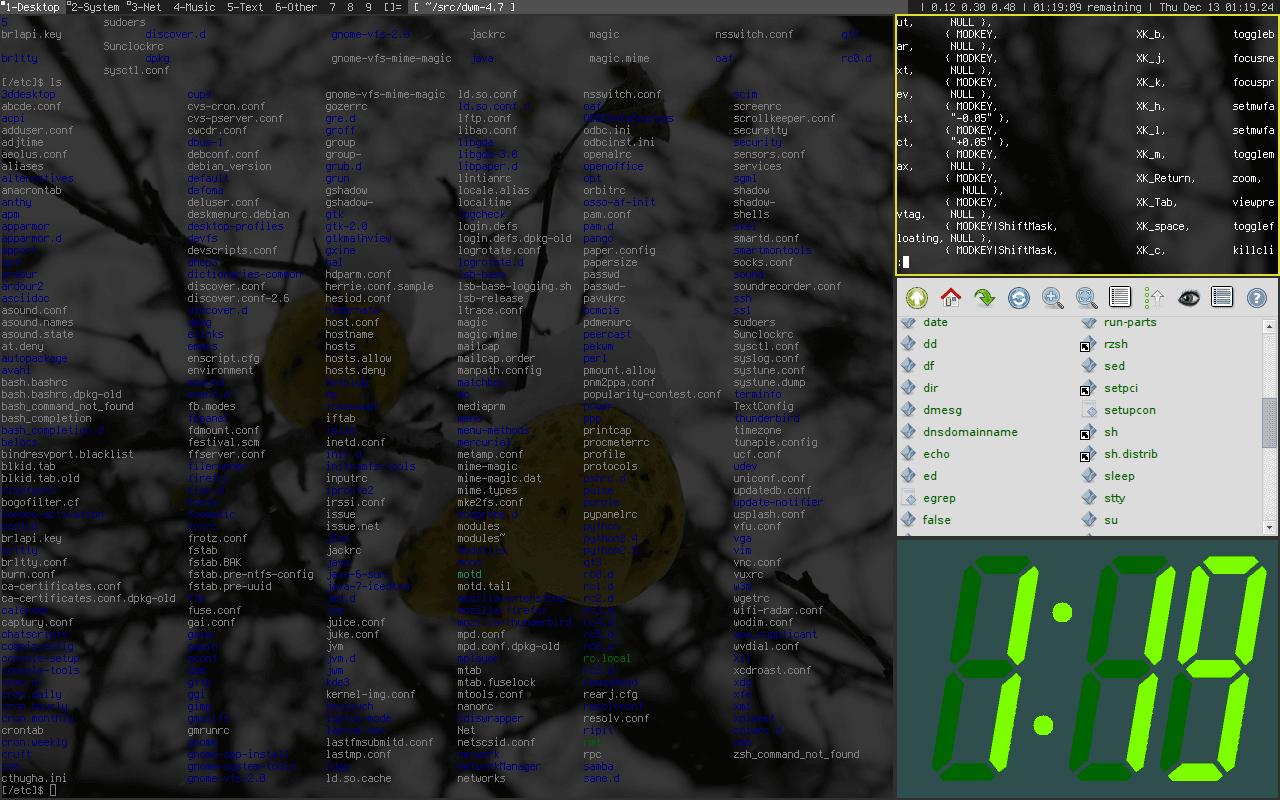
Task: Click the green change-directory arrow icon
Action: 984,297
